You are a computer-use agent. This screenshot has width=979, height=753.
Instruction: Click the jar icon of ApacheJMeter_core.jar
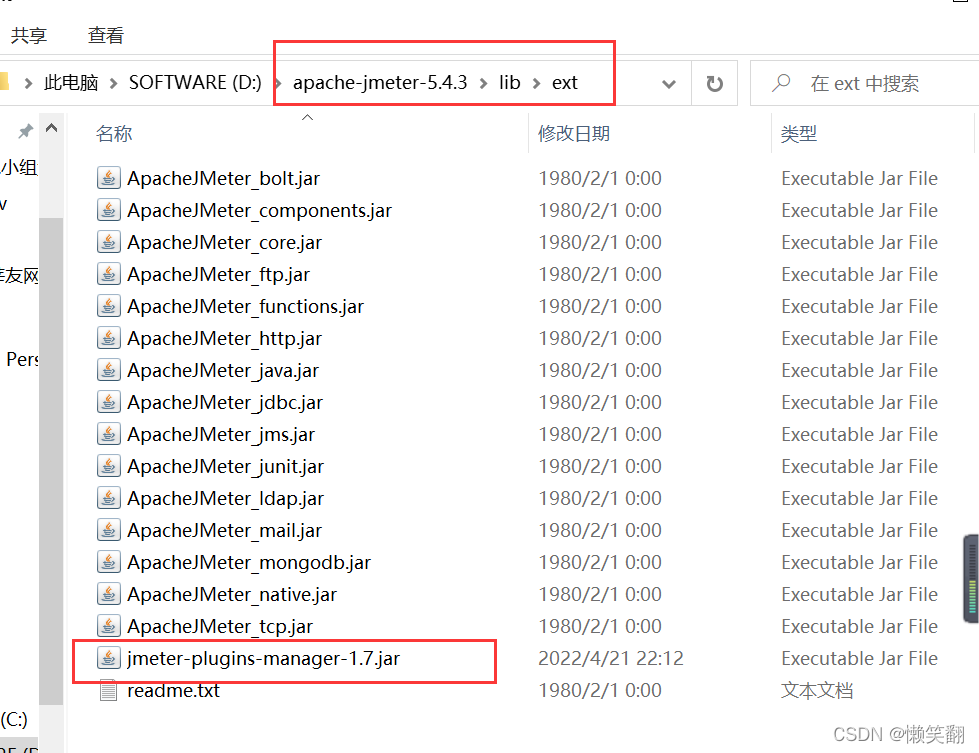point(109,242)
